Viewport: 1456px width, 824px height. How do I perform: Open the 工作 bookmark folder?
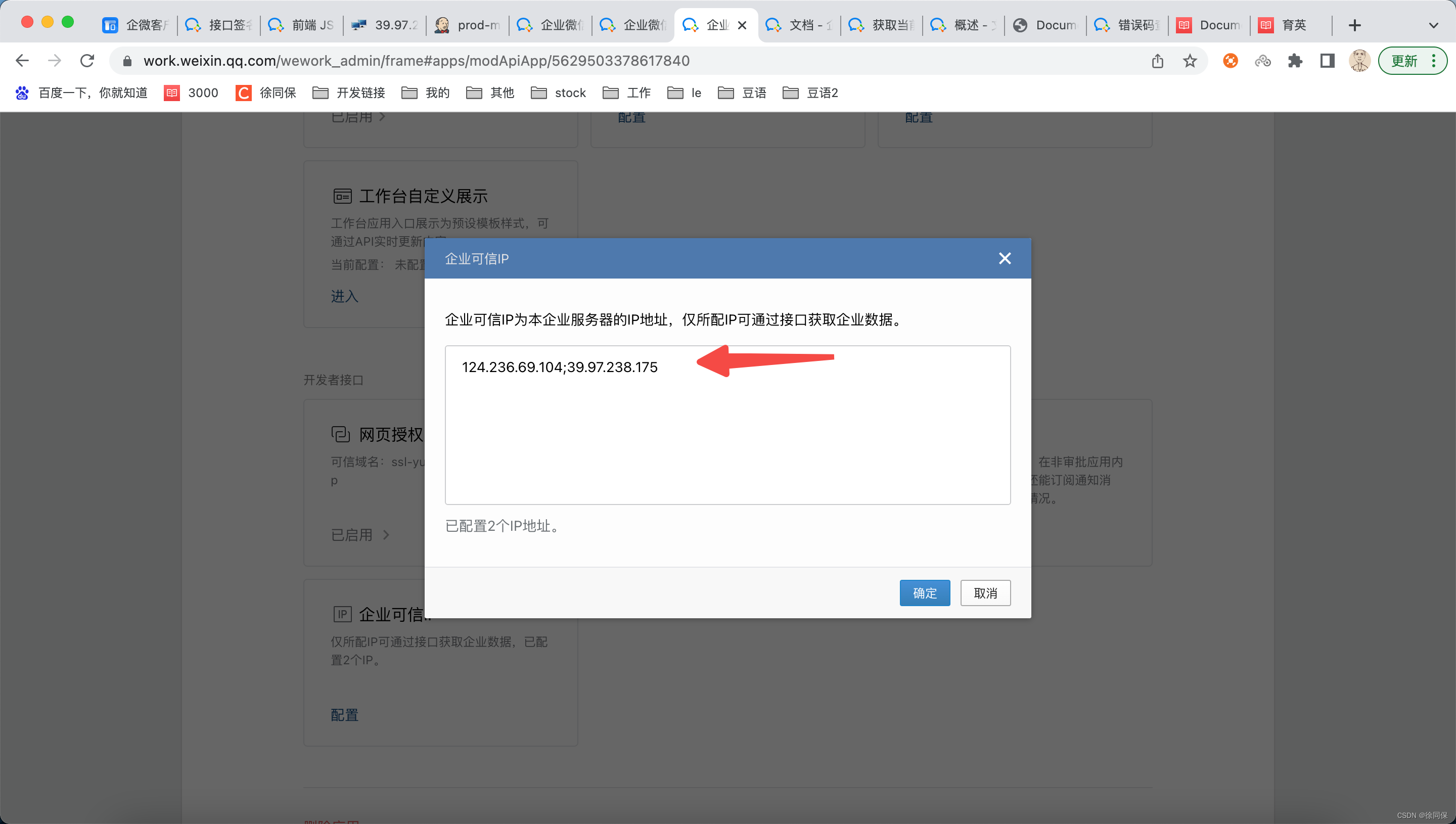click(627, 93)
